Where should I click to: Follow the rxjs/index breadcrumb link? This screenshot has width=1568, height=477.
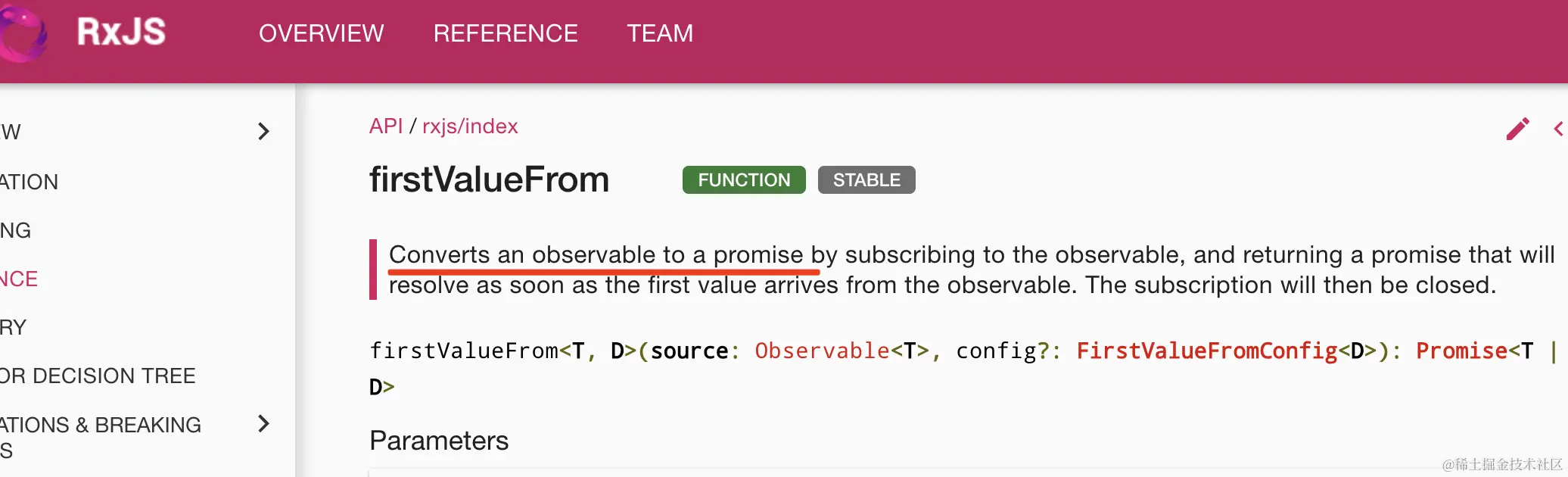coord(470,126)
